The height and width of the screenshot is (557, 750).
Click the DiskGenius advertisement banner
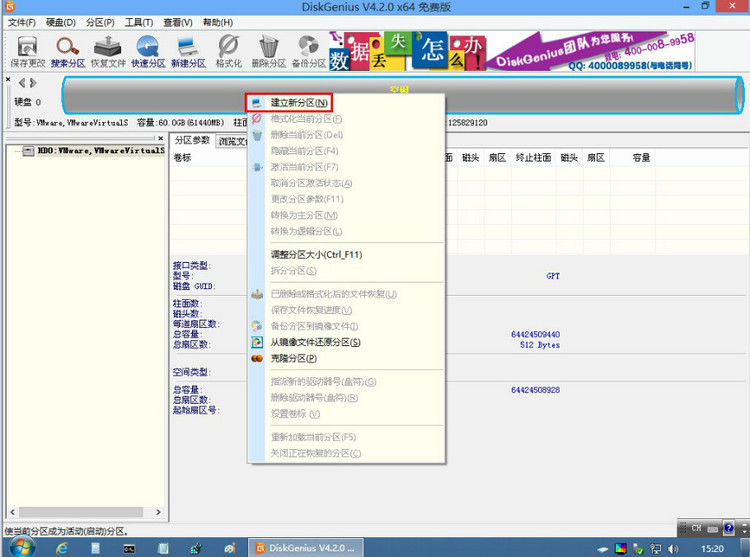pos(540,51)
